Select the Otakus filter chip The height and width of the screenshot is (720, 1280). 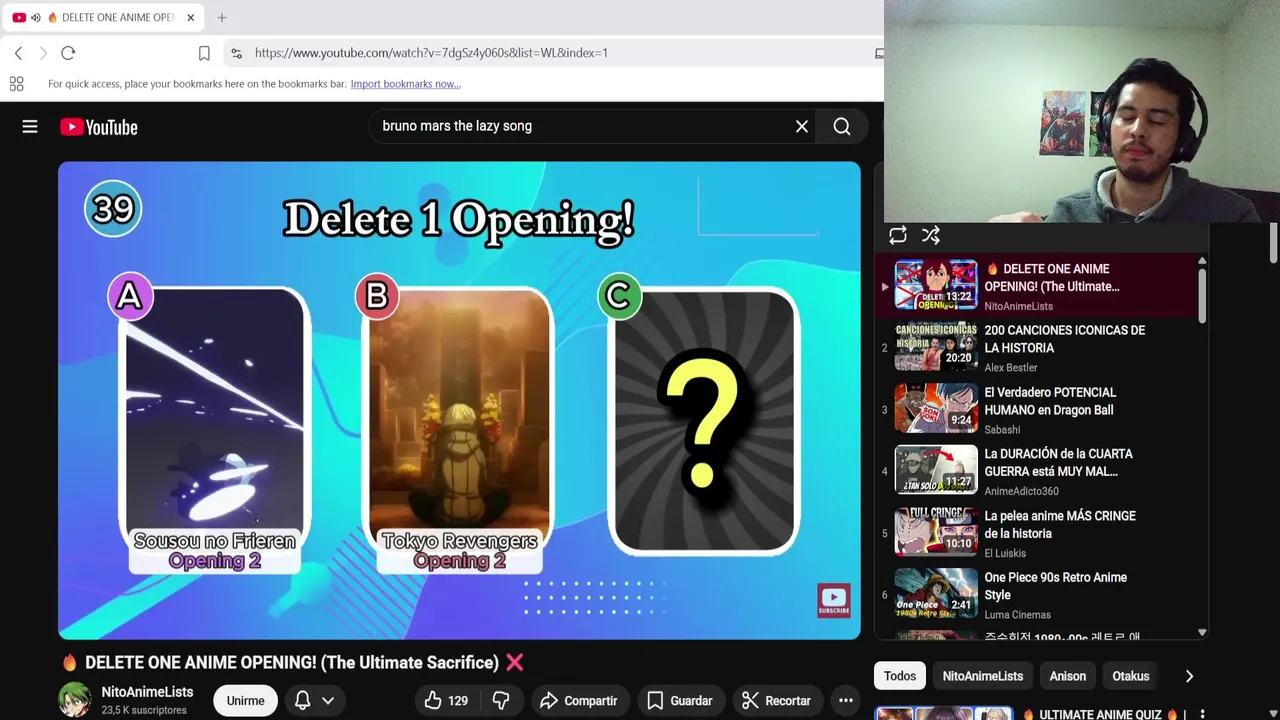point(1131,676)
